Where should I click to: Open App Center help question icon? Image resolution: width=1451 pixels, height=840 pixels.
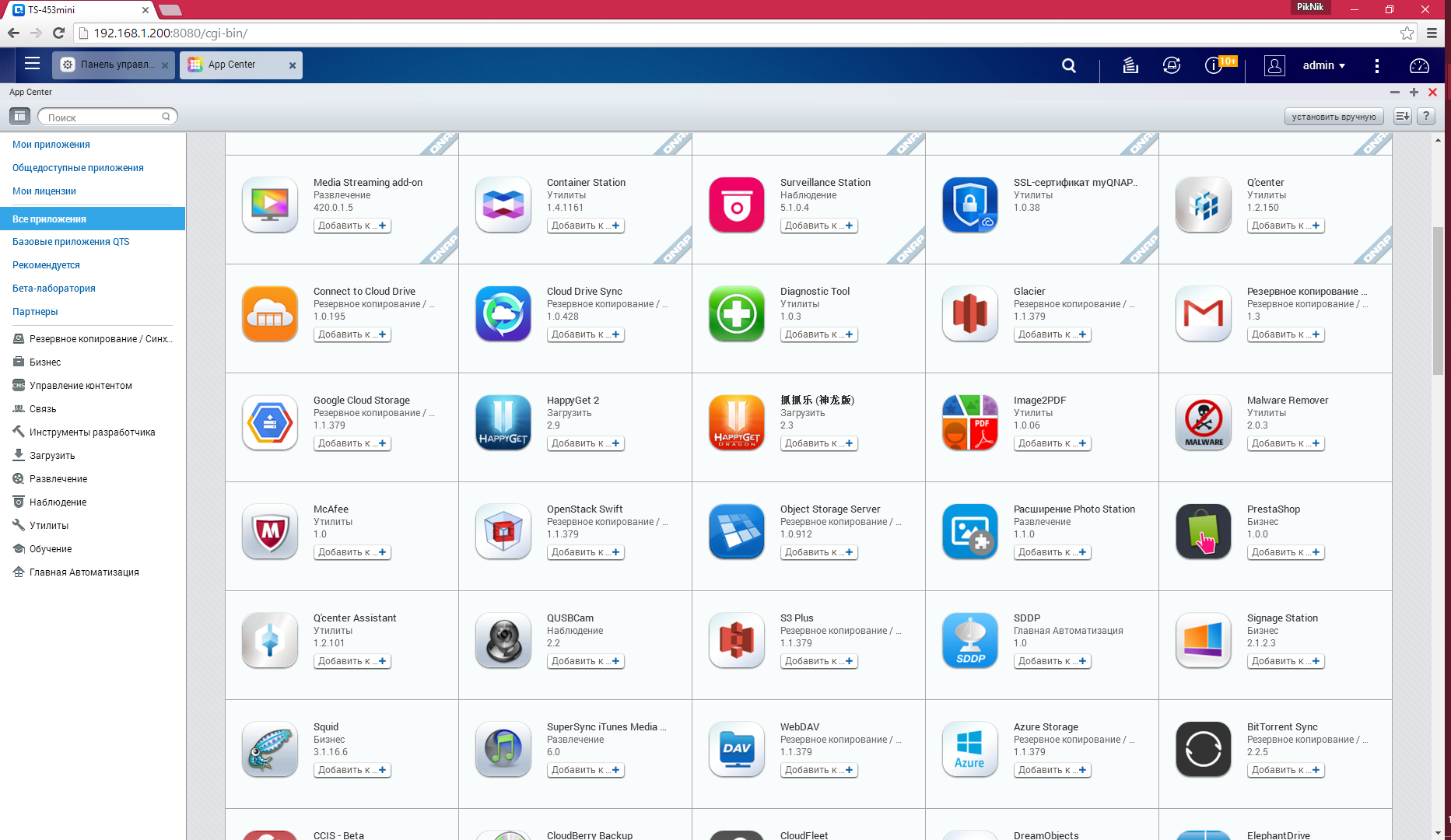point(1425,117)
